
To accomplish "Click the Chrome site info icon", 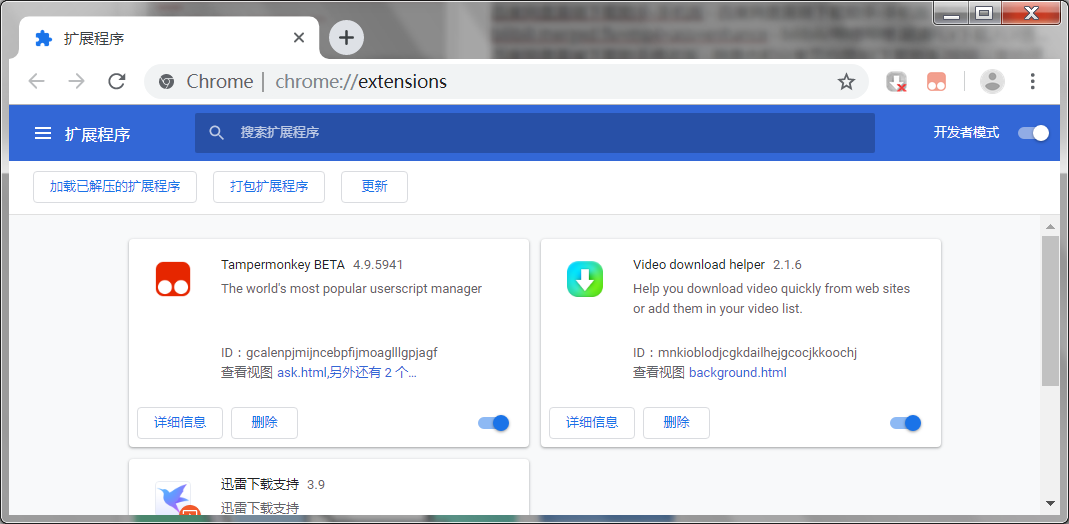I will tap(166, 82).
